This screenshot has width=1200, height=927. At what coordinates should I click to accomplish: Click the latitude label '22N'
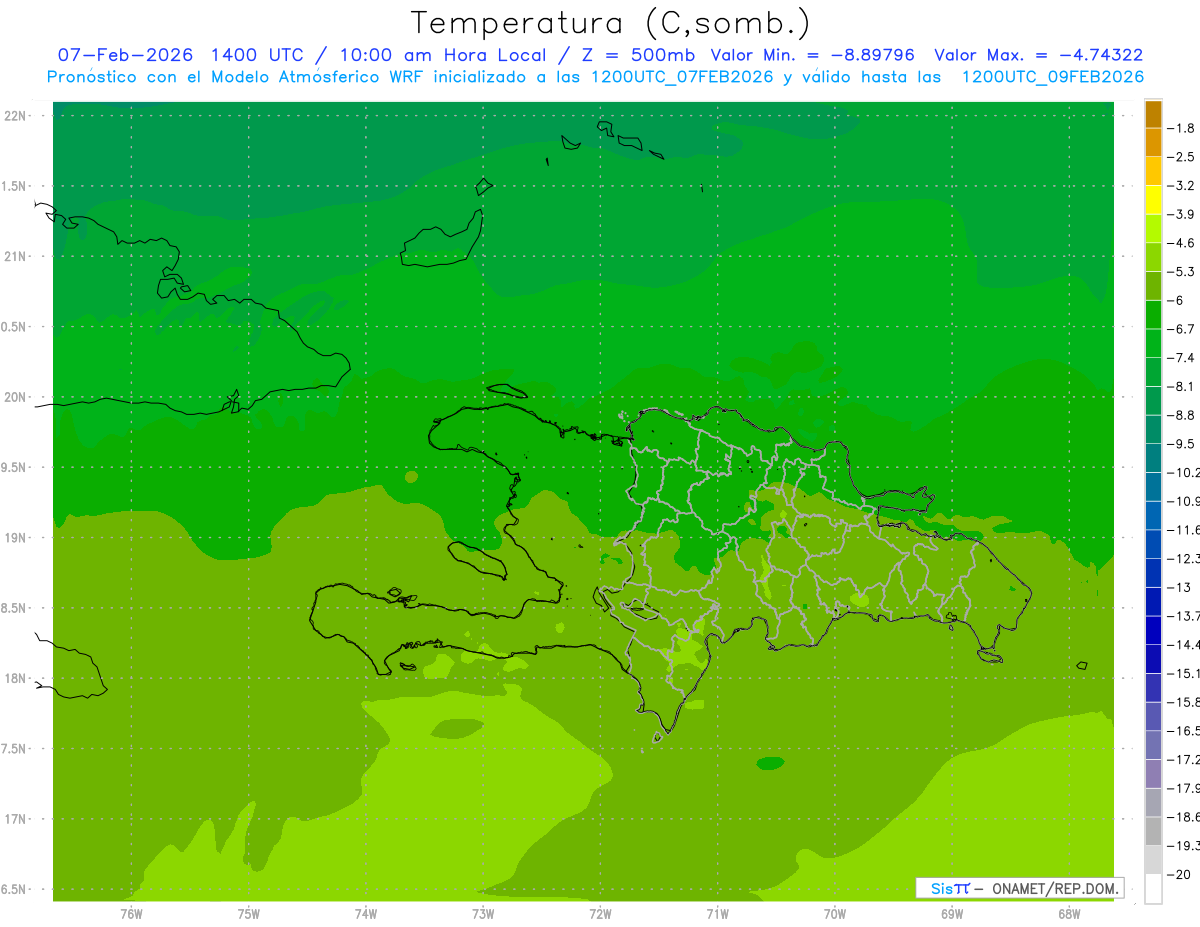[15, 116]
